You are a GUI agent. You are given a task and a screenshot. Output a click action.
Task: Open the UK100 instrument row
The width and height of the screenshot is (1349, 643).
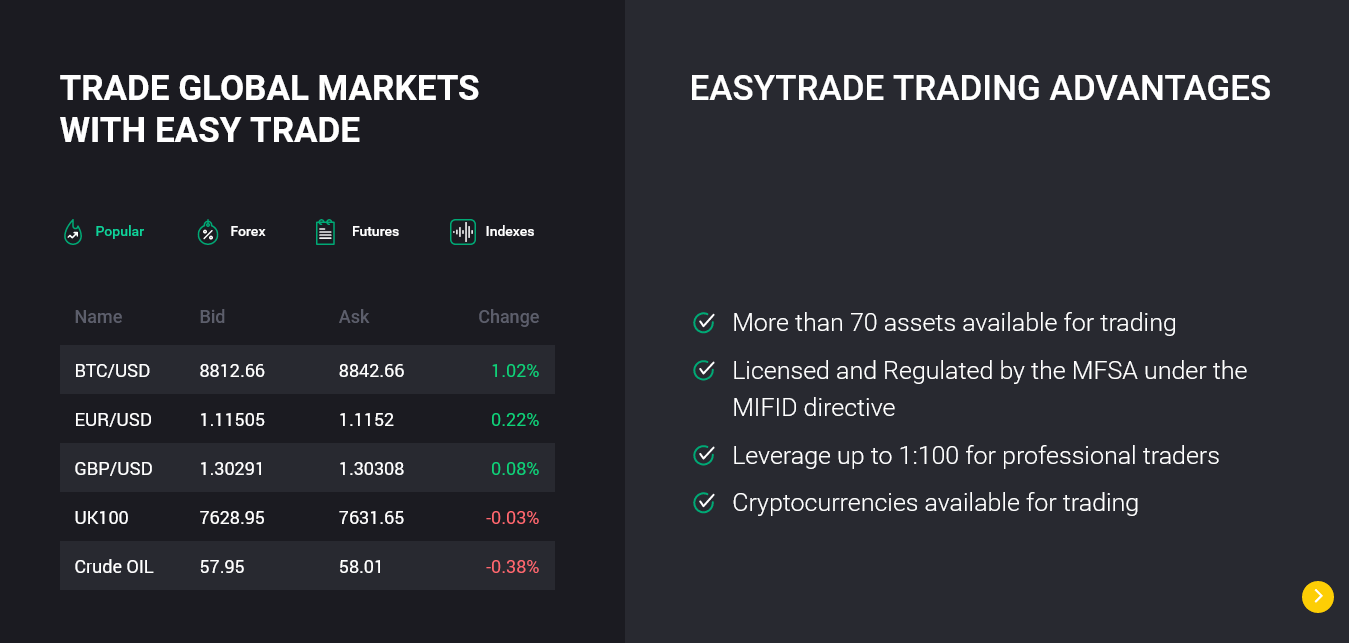pyautogui.click(x=307, y=518)
